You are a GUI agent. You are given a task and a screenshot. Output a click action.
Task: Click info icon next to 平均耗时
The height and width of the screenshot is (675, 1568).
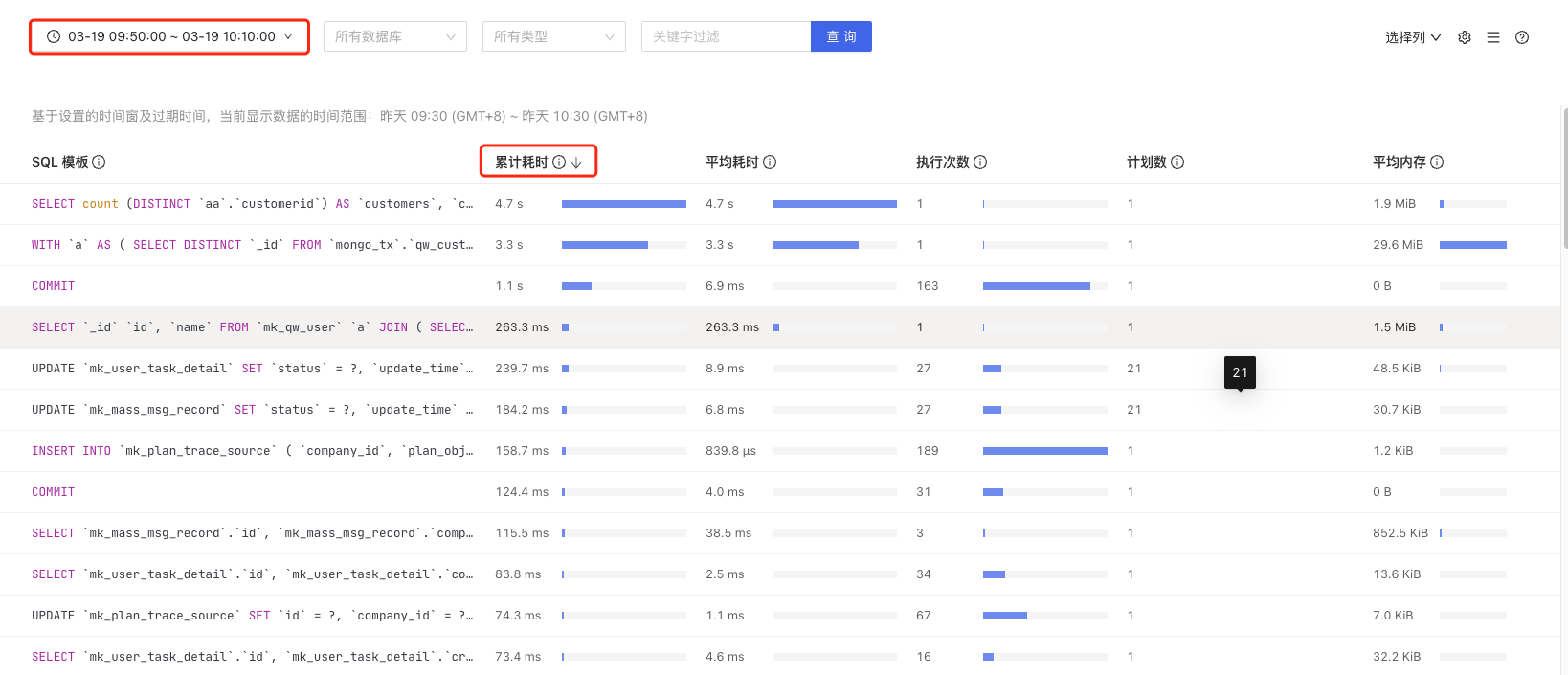[x=770, y=162]
